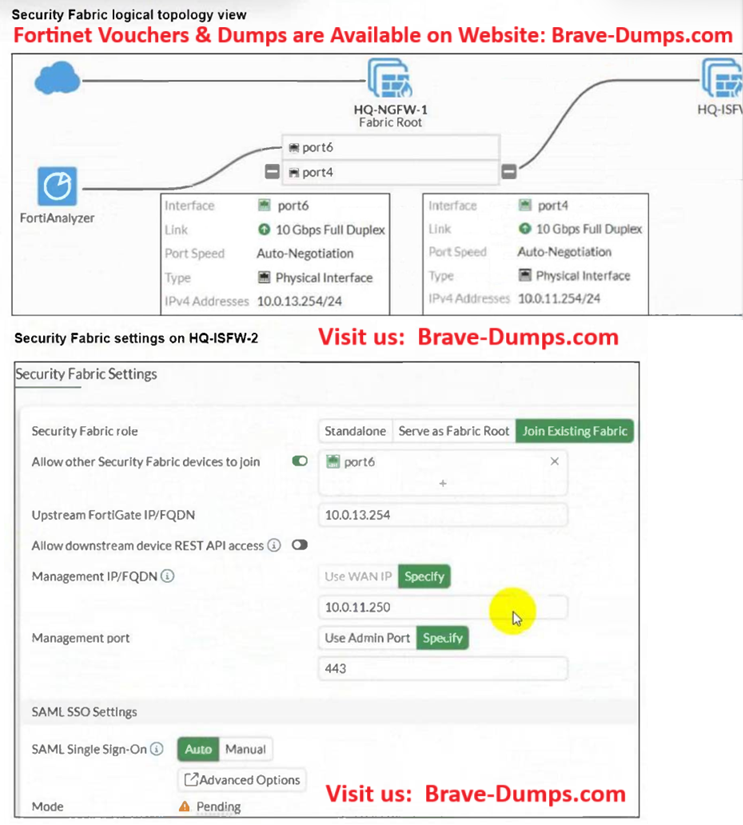Open SAML Advanced Options

[x=242, y=780]
